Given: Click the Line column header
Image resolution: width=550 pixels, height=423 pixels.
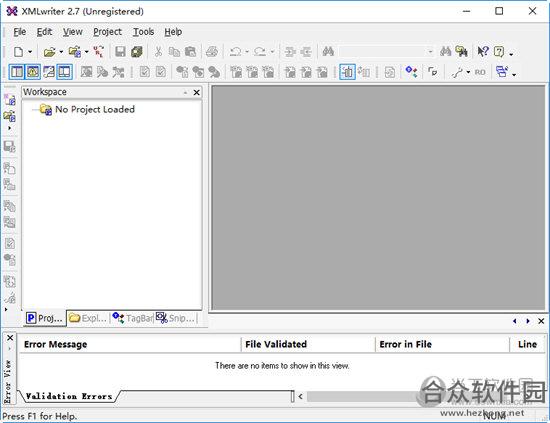Looking at the screenshot, I should [527, 344].
